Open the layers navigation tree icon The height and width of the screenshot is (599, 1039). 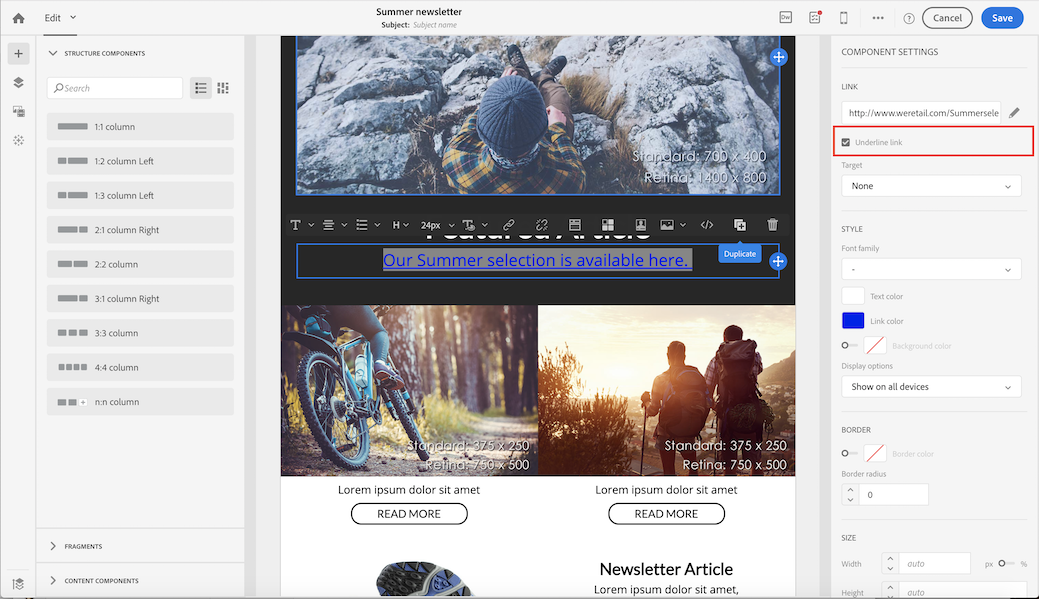(x=19, y=83)
